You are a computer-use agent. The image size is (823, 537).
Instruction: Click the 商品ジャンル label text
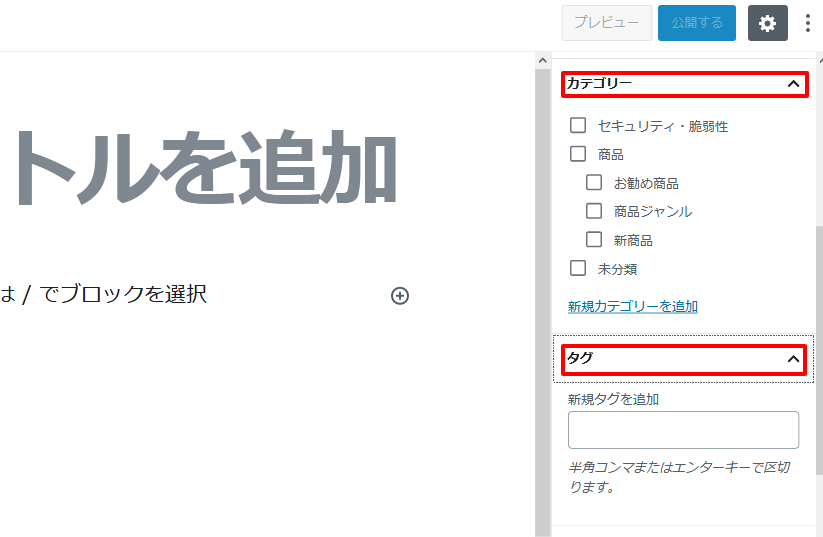coord(653,212)
